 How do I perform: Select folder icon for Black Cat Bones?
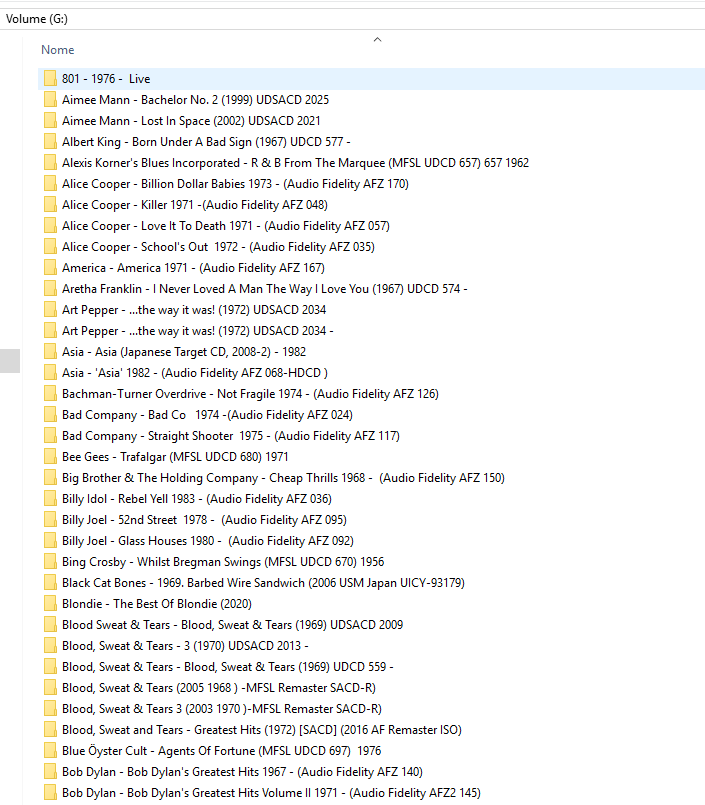[50, 583]
